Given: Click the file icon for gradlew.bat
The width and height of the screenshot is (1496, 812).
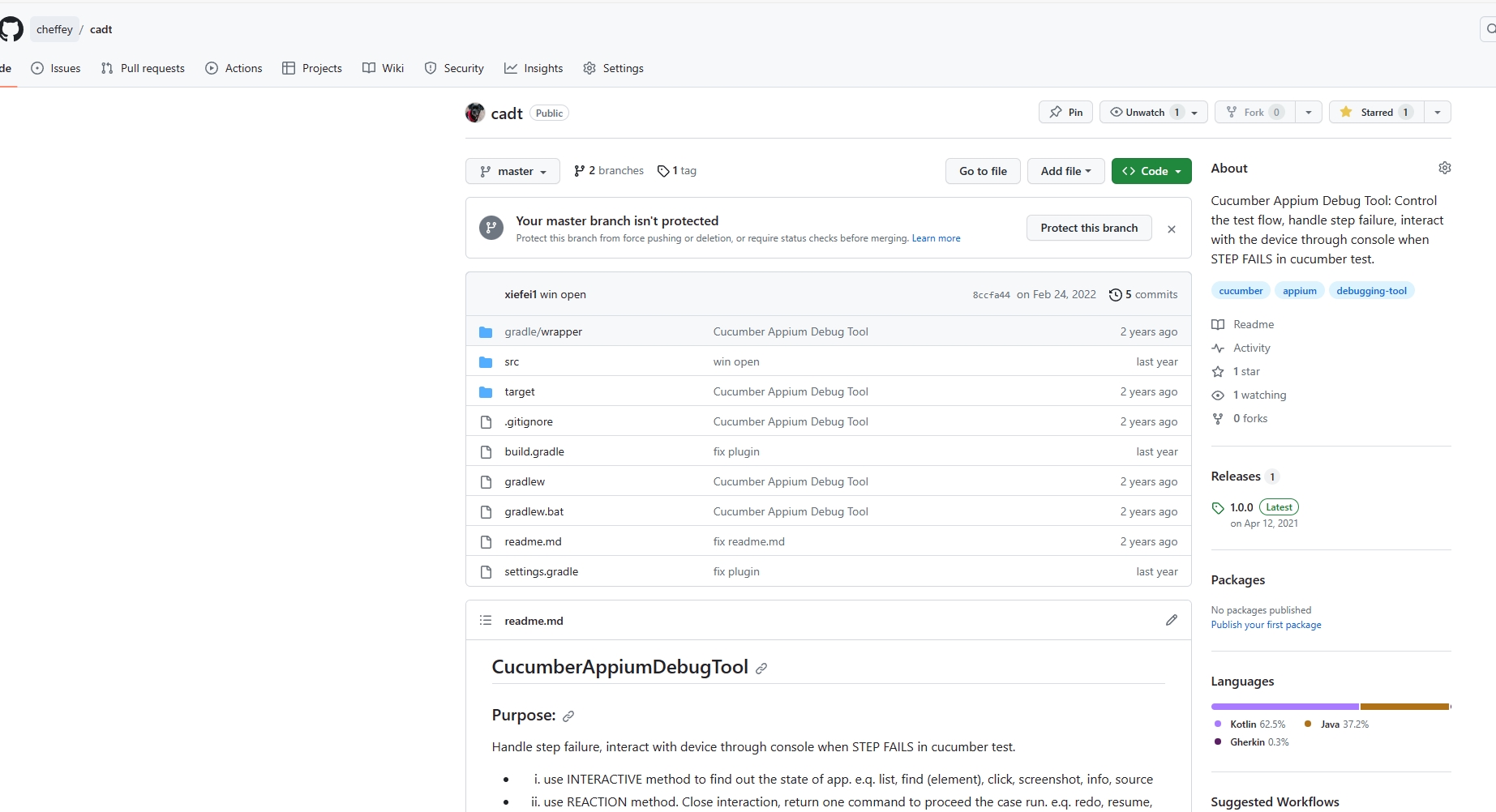Looking at the screenshot, I should 486,512.
